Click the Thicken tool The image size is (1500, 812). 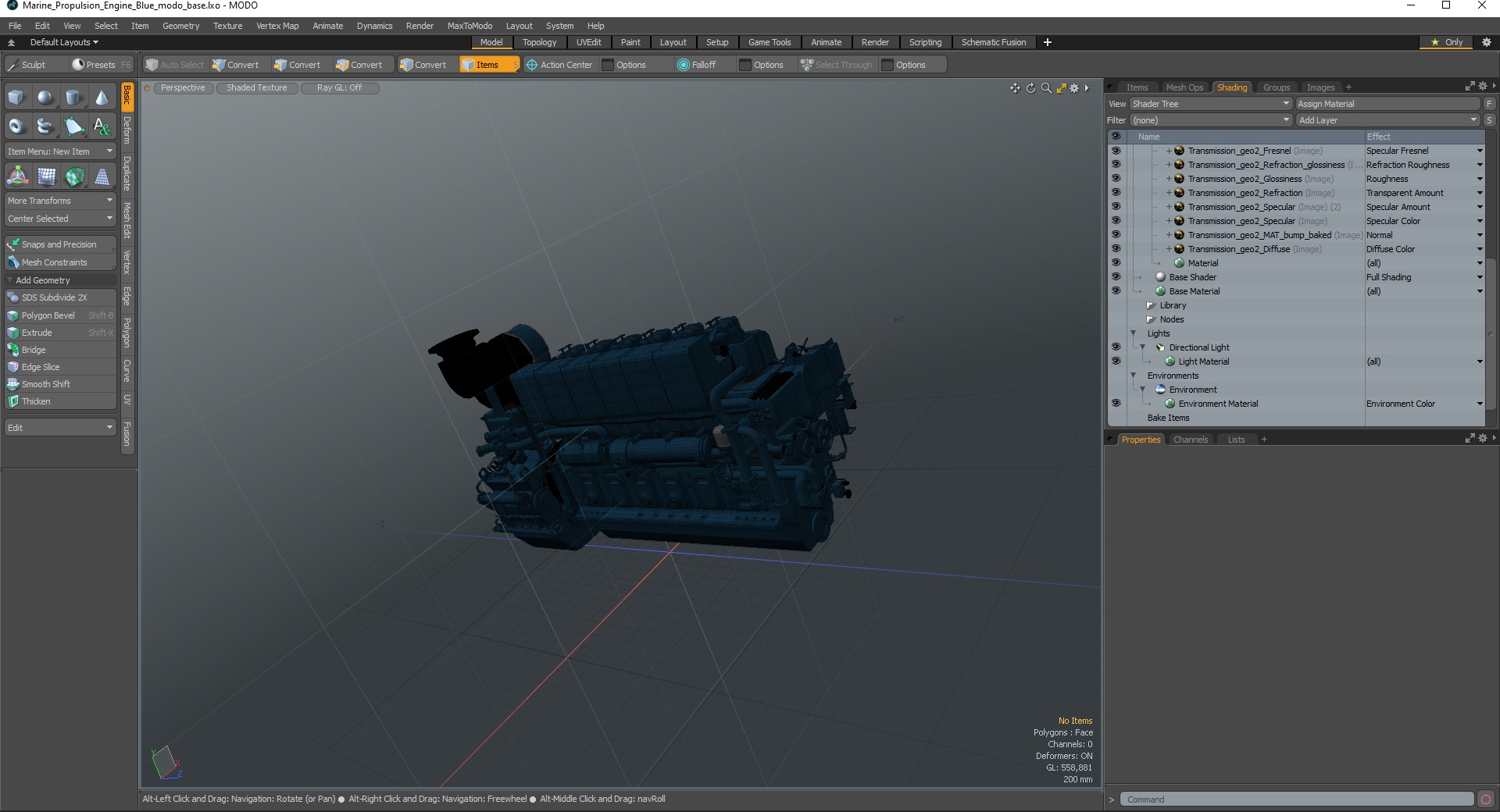(x=60, y=401)
